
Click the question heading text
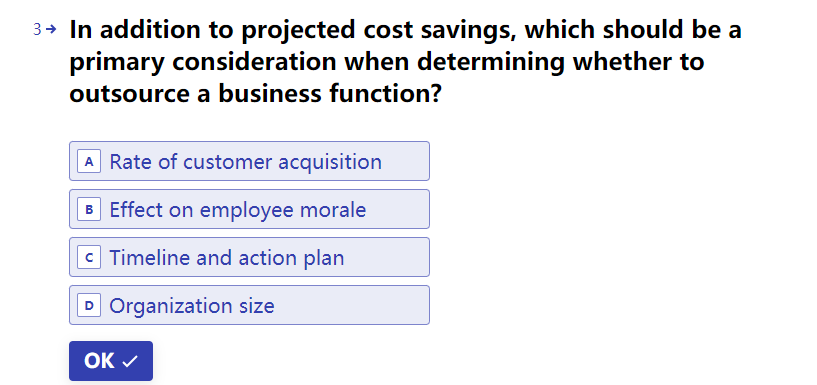click(x=405, y=61)
